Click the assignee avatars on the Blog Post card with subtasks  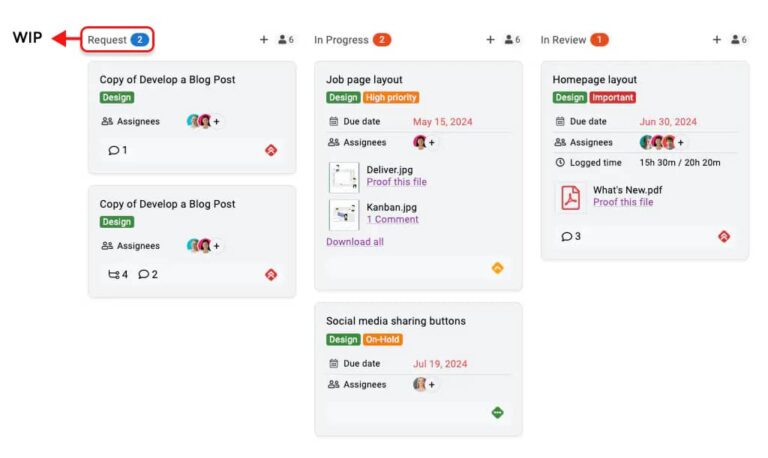coord(199,245)
